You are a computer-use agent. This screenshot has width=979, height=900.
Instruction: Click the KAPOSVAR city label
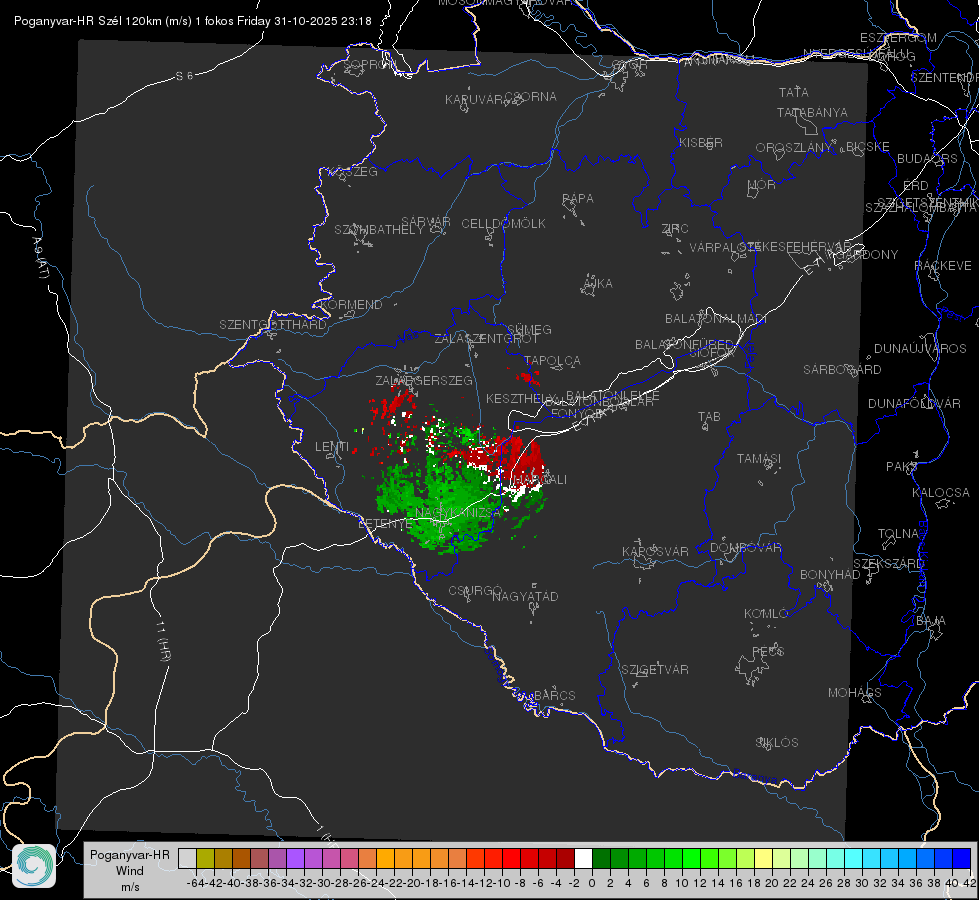click(x=656, y=551)
